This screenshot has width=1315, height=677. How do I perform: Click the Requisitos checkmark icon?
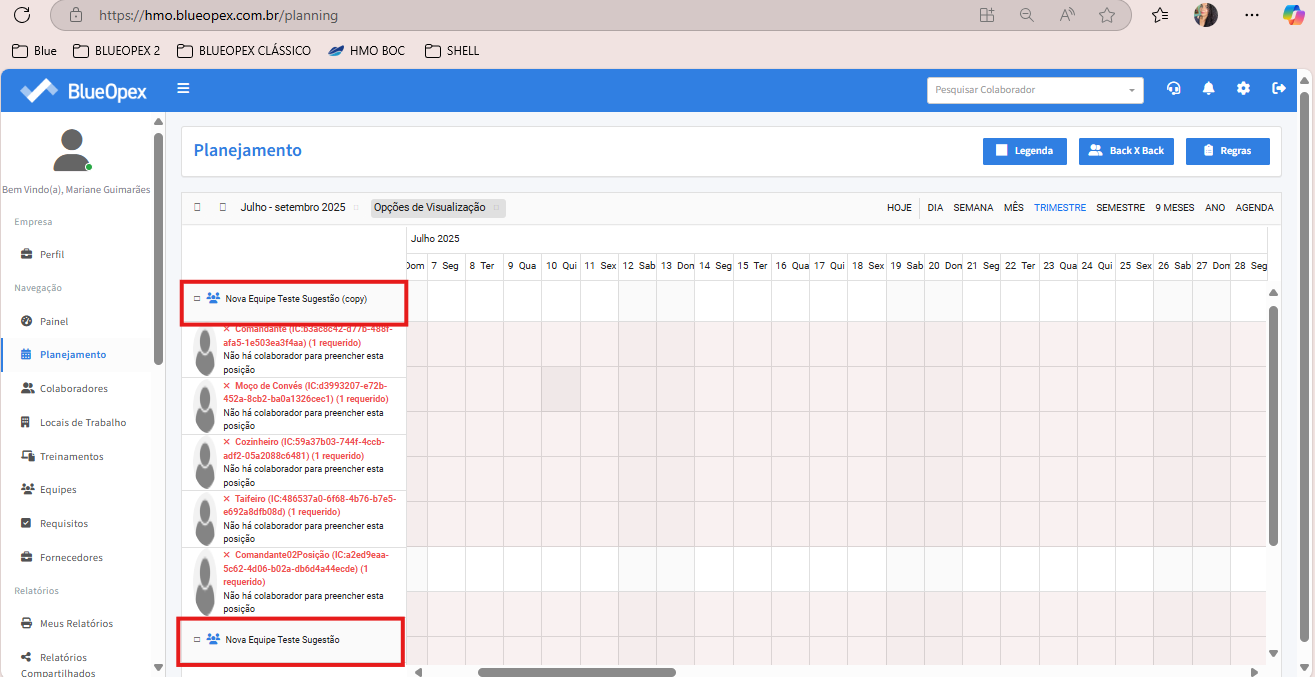[x=27, y=523]
